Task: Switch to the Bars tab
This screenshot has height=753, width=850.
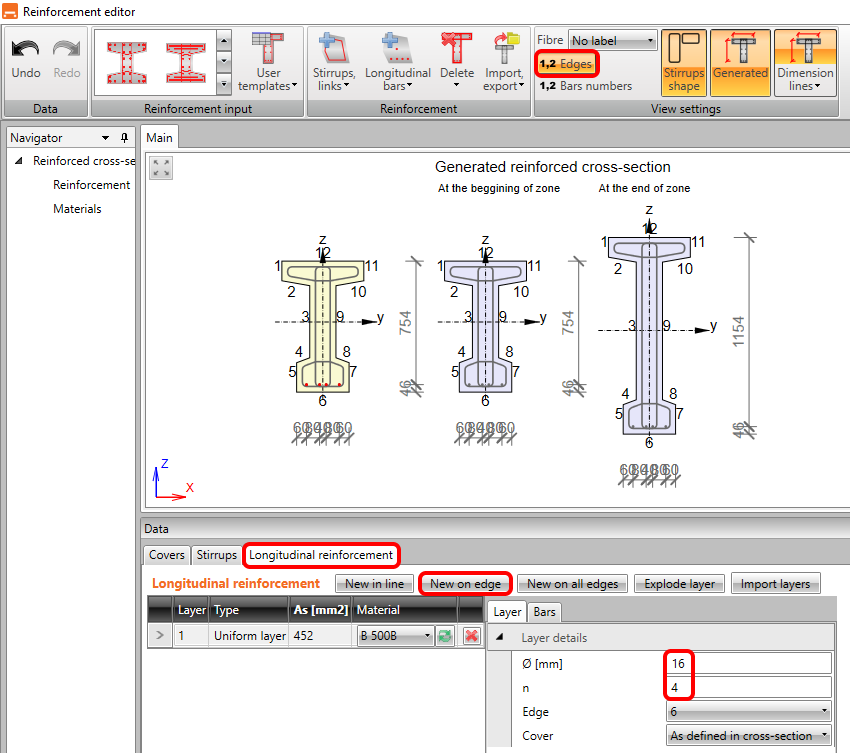Action: pyautogui.click(x=544, y=611)
